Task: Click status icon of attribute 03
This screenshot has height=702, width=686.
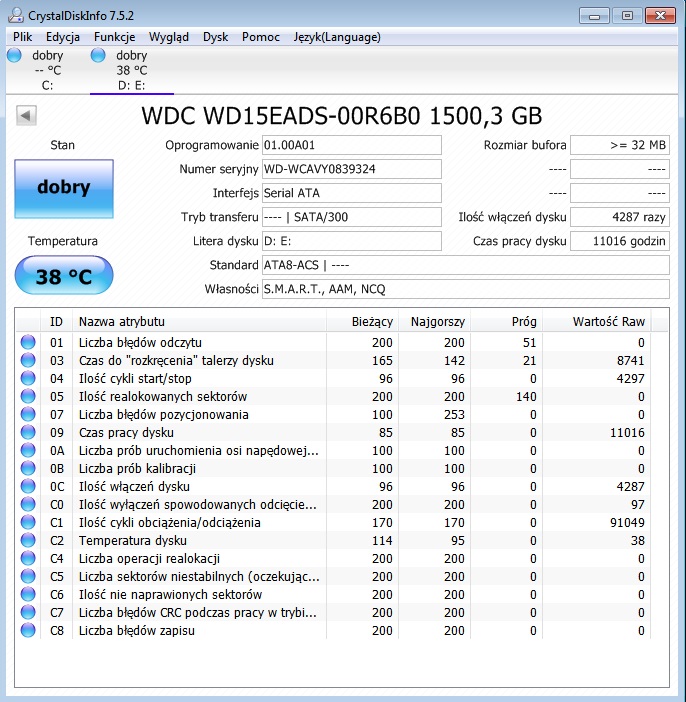Action: (28, 360)
